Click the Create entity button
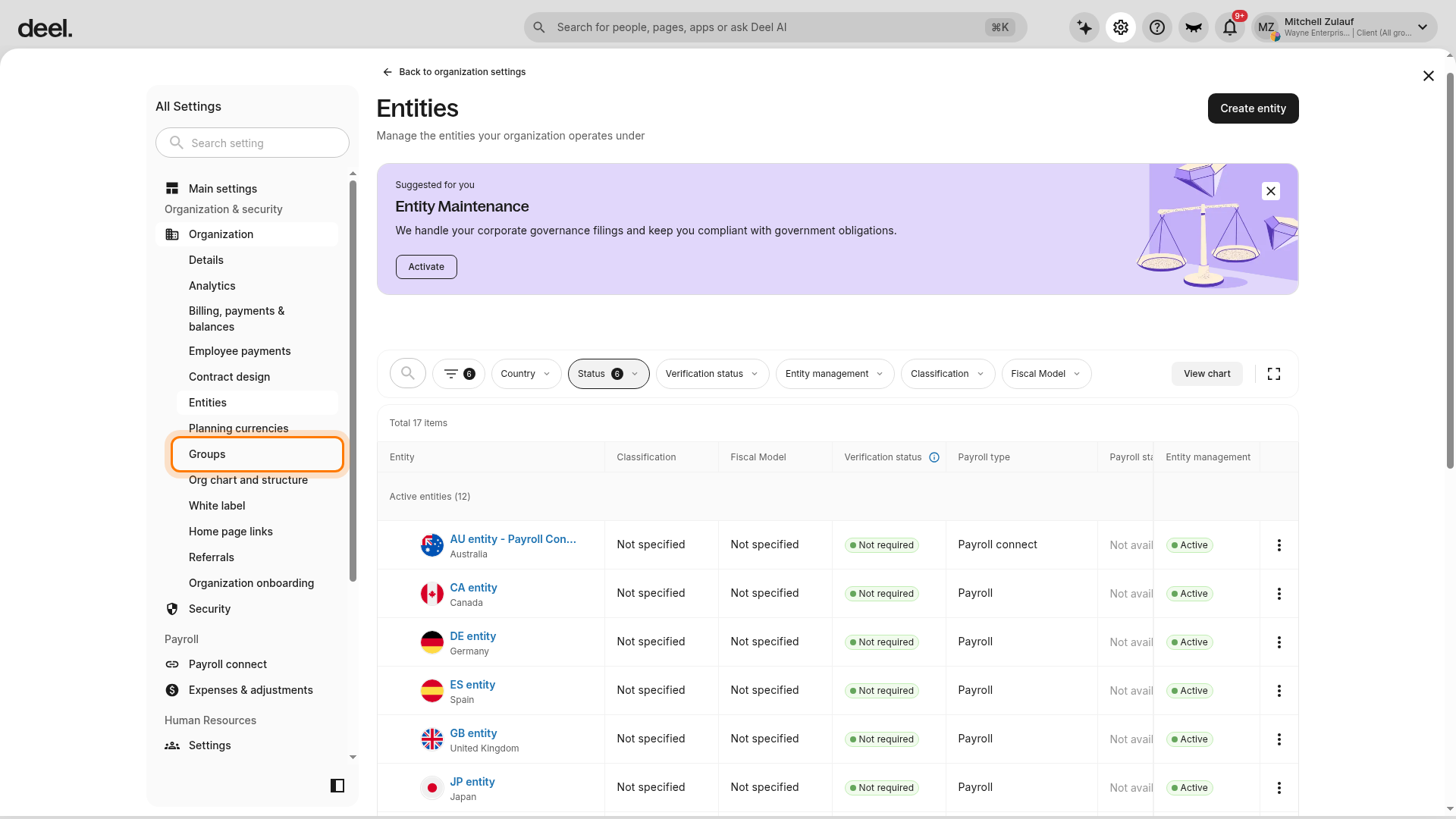Screen dimensions: 1456x819 click(x=1253, y=108)
